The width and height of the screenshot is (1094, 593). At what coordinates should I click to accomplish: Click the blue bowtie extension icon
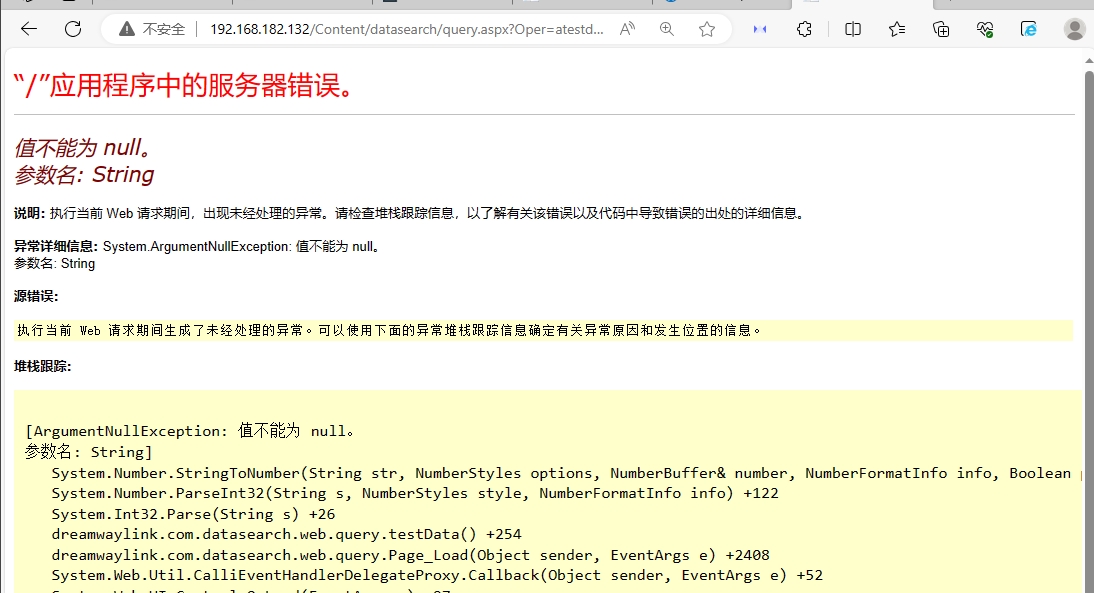coord(760,29)
